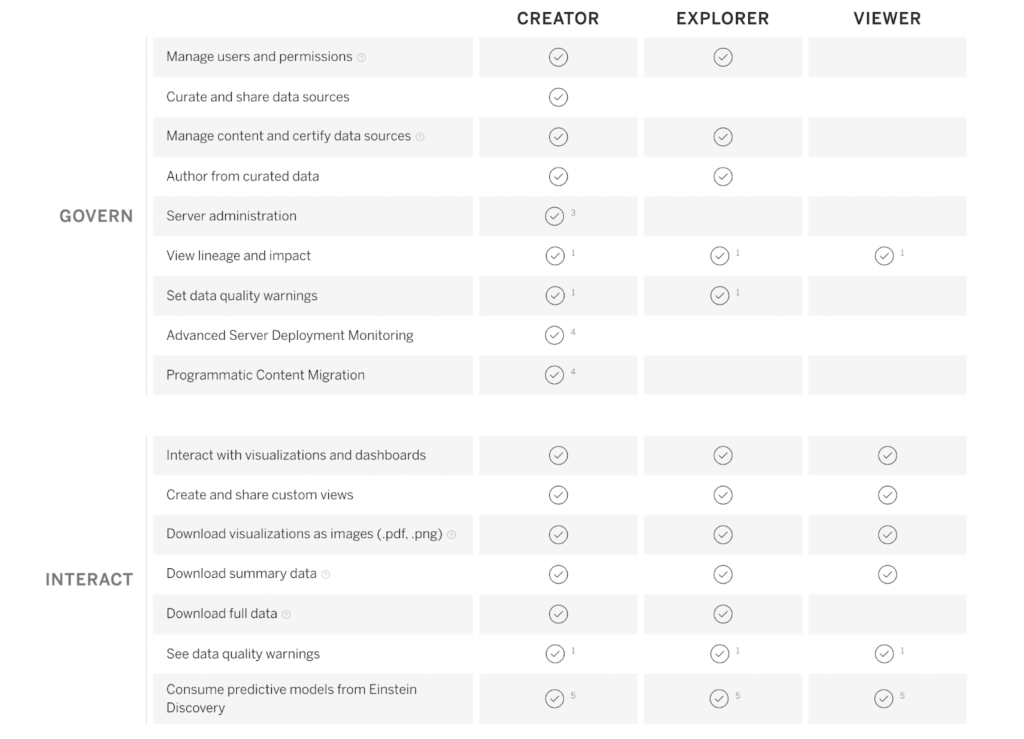Click the Curate and share data sources row
The width and height of the screenshot is (1024, 739).
pos(258,97)
